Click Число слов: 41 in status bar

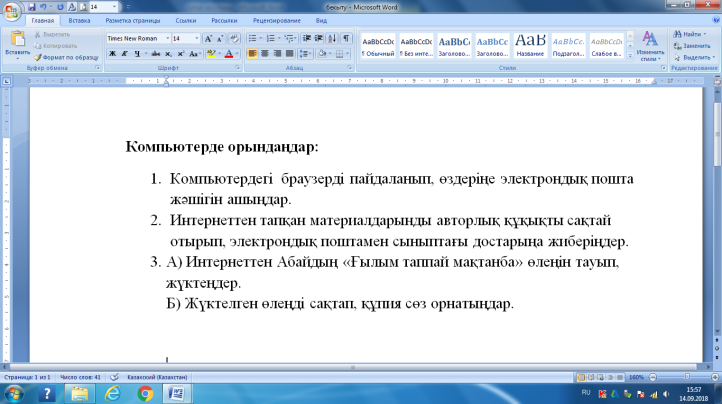coord(80,377)
